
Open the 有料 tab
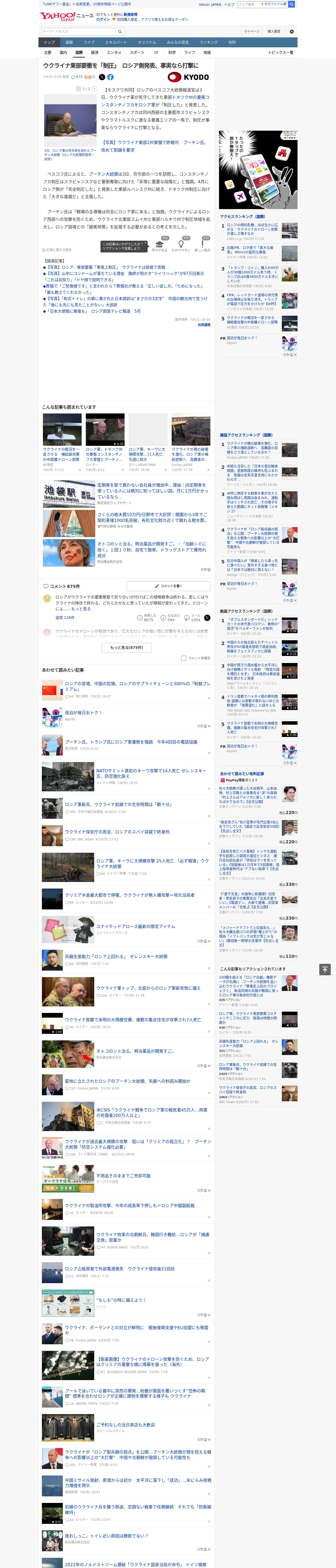(232, 43)
